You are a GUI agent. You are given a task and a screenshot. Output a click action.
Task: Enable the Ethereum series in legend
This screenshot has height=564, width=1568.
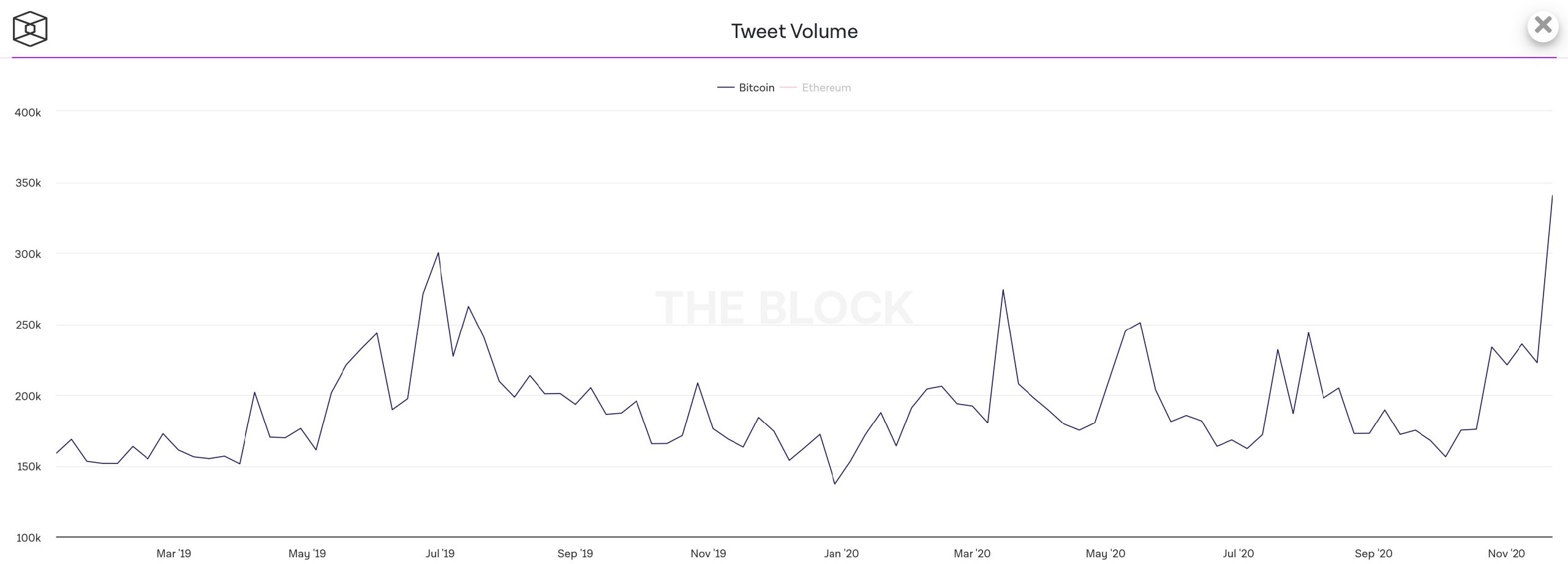coord(826,88)
